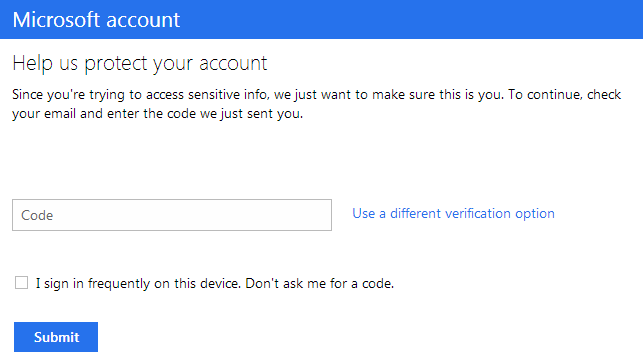This screenshot has height=364, width=643.
Task: Click the word 'account' in the page heading
Action: [x=233, y=64]
